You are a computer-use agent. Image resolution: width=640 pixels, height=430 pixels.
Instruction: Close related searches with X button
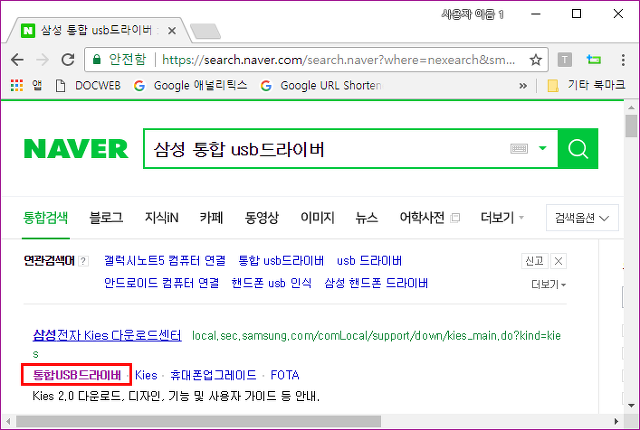tap(558, 261)
